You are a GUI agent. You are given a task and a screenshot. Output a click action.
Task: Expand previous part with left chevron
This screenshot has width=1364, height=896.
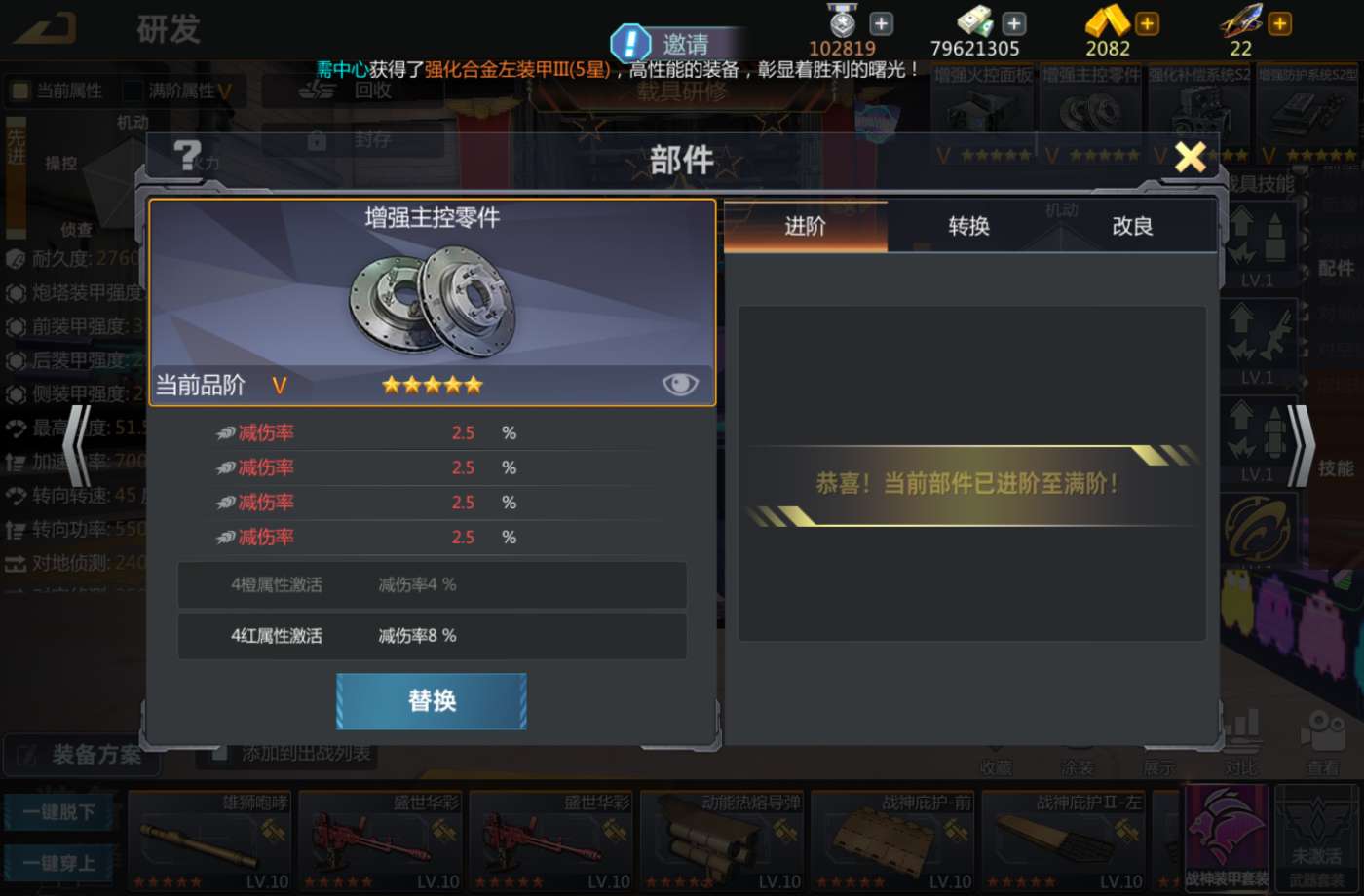click(x=78, y=446)
